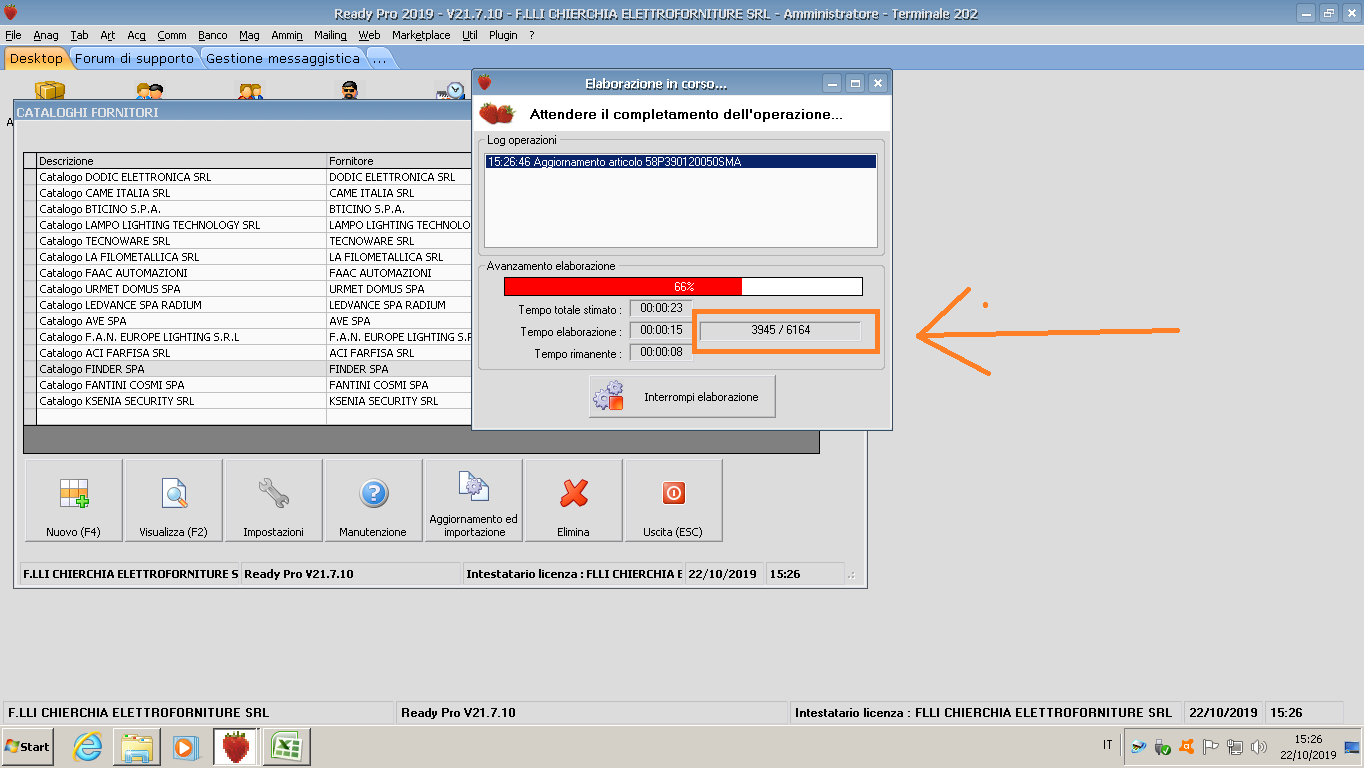The height and width of the screenshot is (768, 1364).
Task: Click the network tray icon
Action: (x=1235, y=746)
